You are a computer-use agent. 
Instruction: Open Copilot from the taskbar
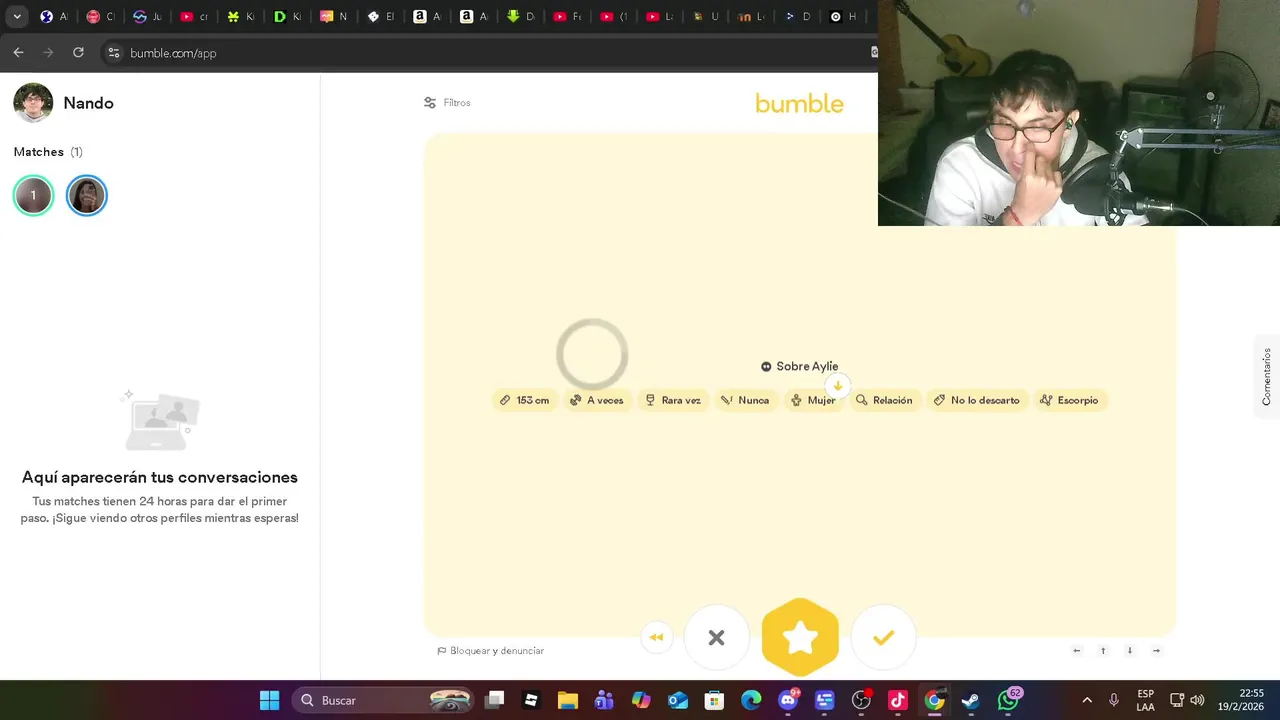click(x=641, y=700)
